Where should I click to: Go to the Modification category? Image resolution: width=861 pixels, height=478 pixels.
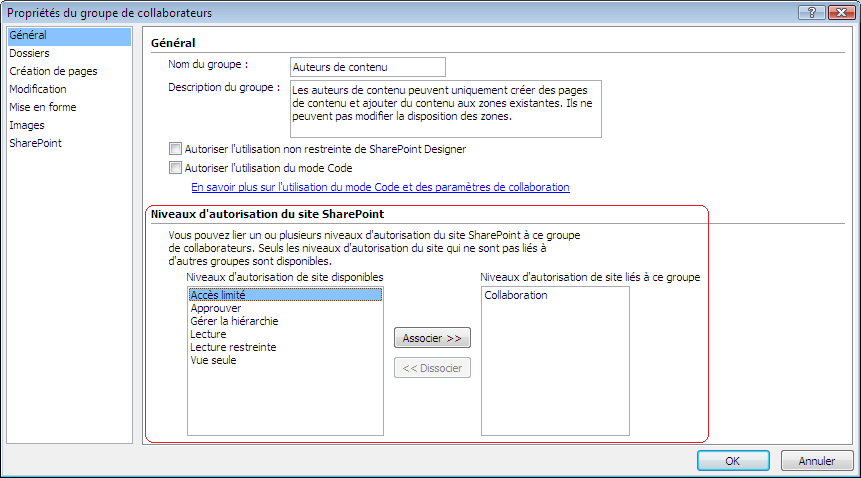coord(38,89)
